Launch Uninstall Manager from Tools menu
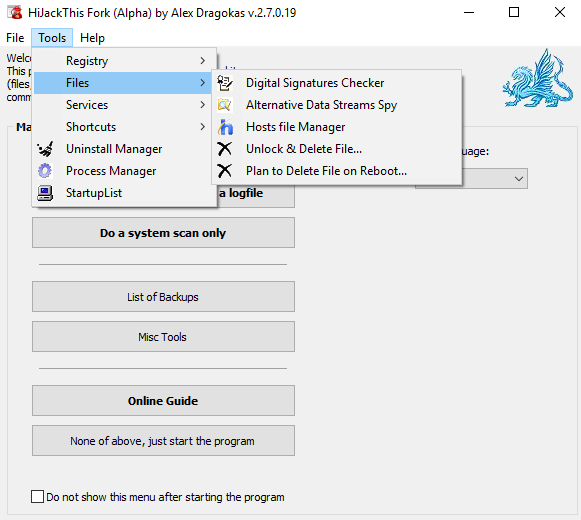Screen dimensions: 581x520 [124, 149]
